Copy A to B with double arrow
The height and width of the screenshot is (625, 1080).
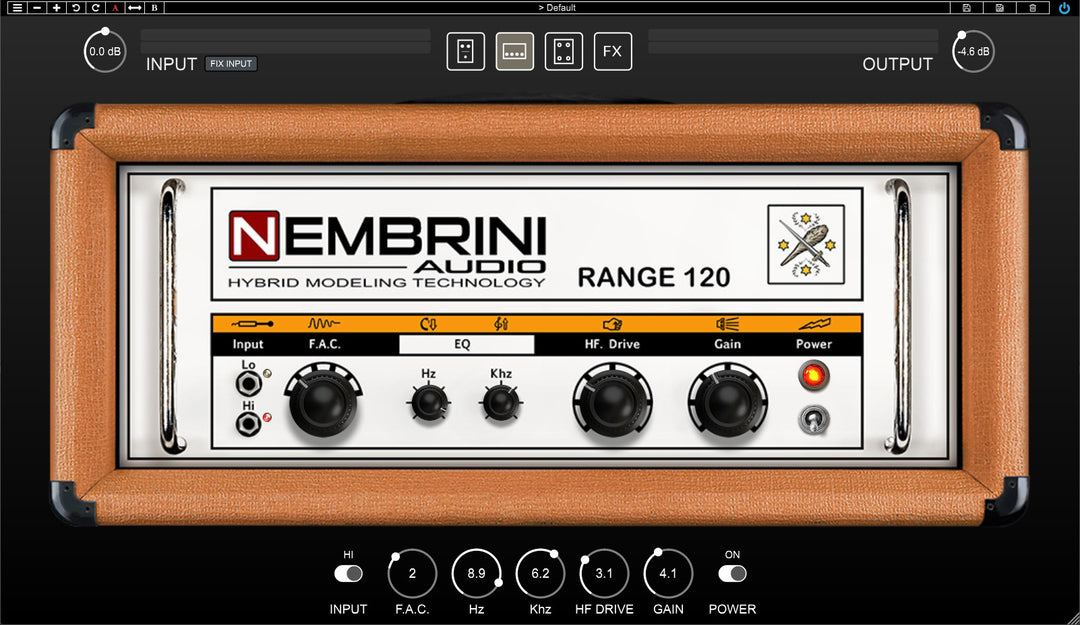pos(135,8)
